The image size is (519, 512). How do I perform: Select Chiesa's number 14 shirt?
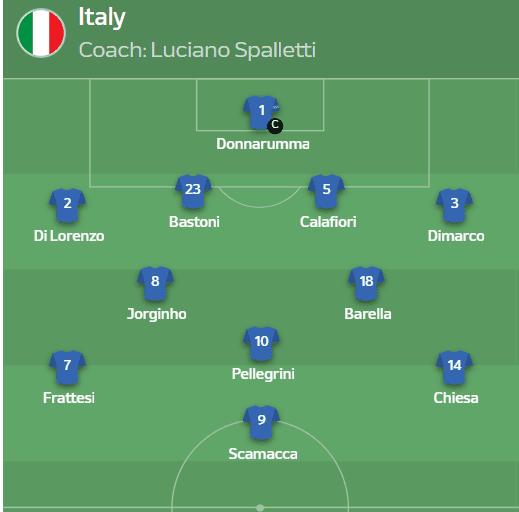pos(454,367)
